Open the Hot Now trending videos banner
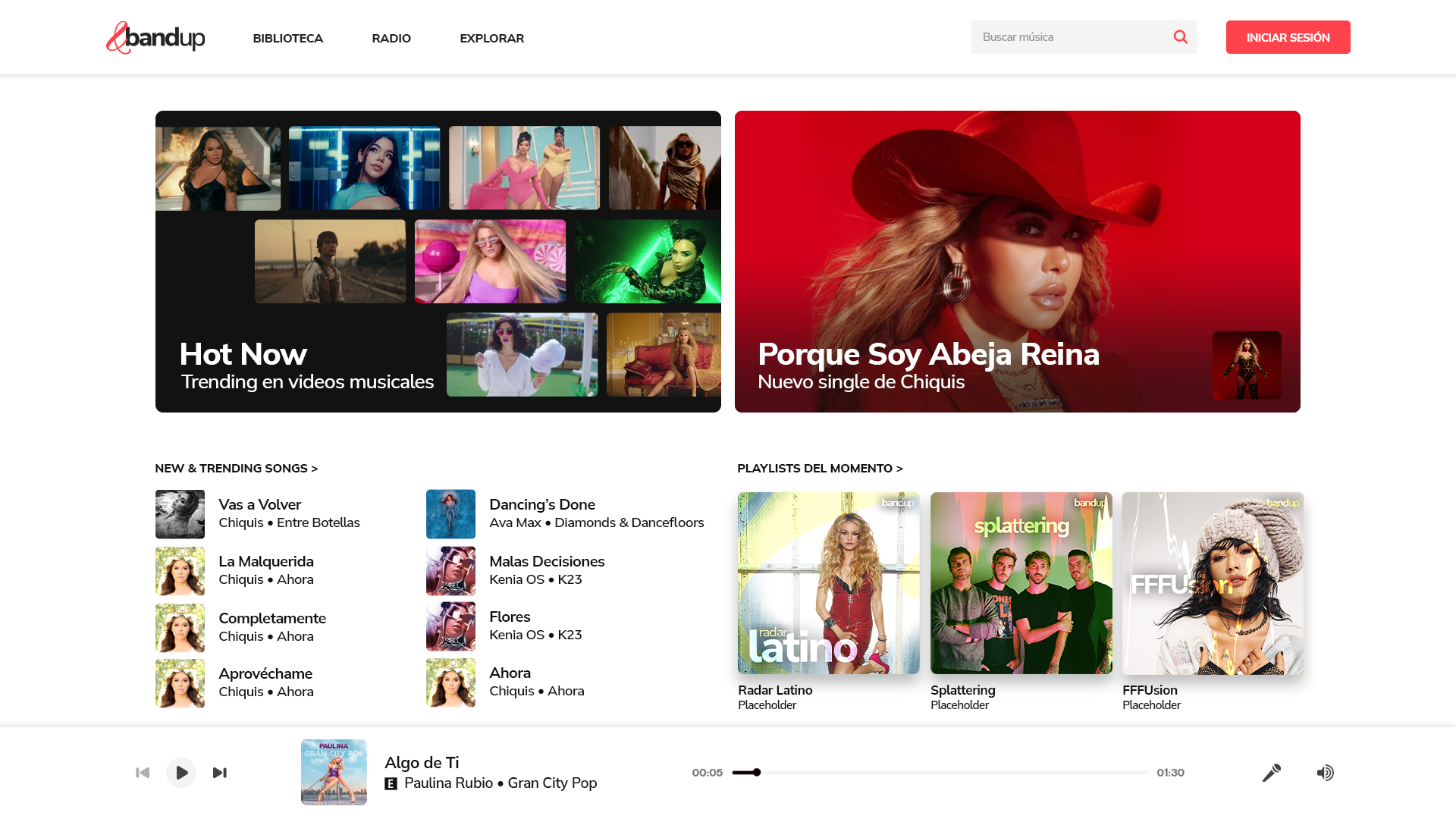The image size is (1456, 819). click(438, 262)
